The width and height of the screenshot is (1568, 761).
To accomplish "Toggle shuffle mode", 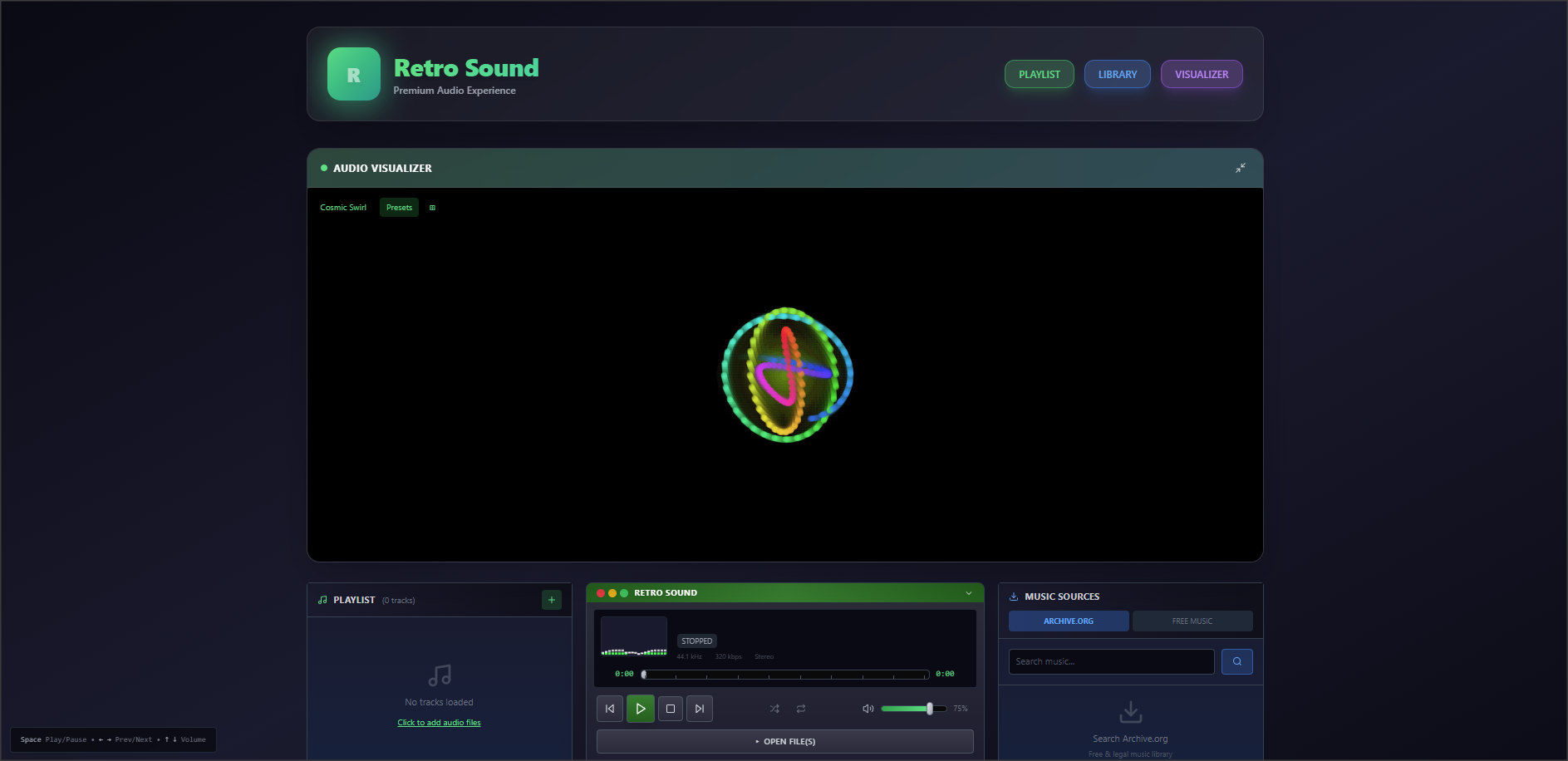I will [774, 709].
